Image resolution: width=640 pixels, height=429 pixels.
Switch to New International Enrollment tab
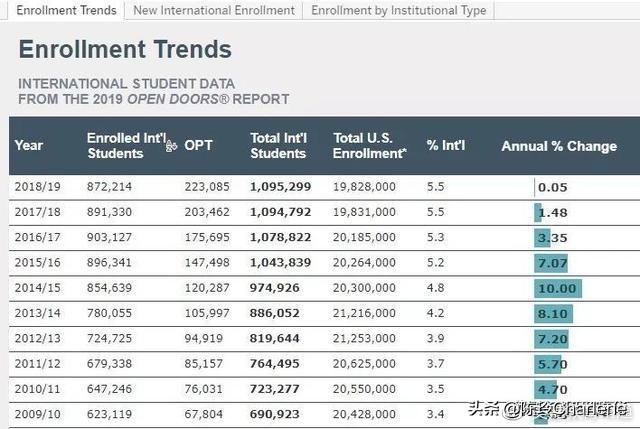214,10
